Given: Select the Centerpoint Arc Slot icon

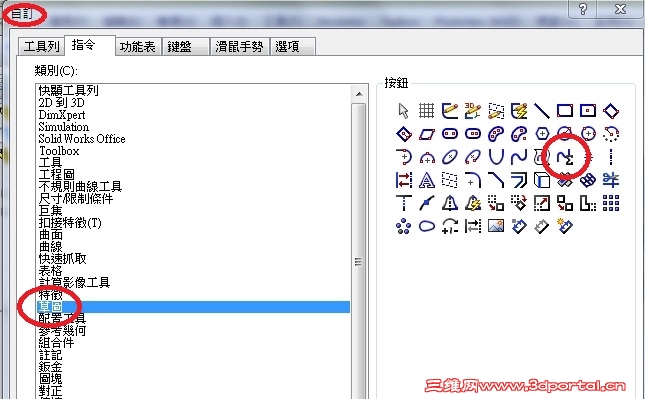Looking at the screenshot, I should pyautogui.click(x=519, y=134).
